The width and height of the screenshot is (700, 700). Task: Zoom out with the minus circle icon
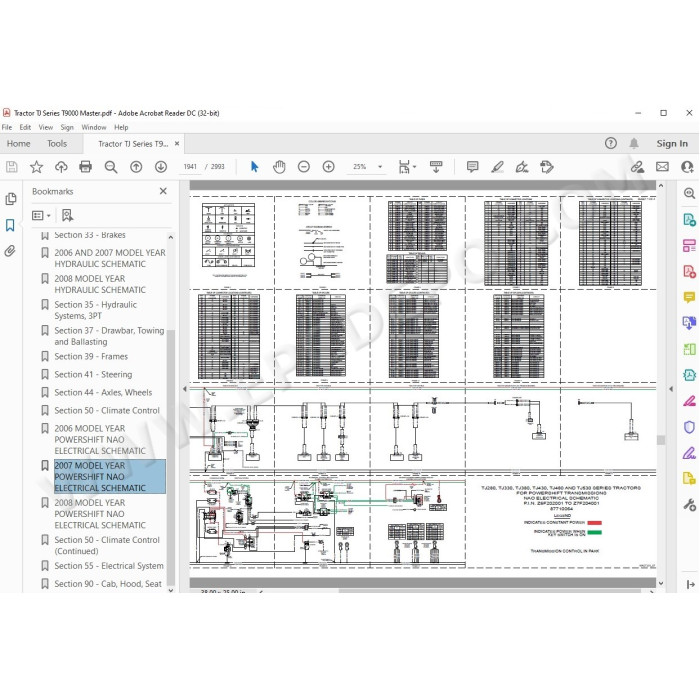point(304,167)
